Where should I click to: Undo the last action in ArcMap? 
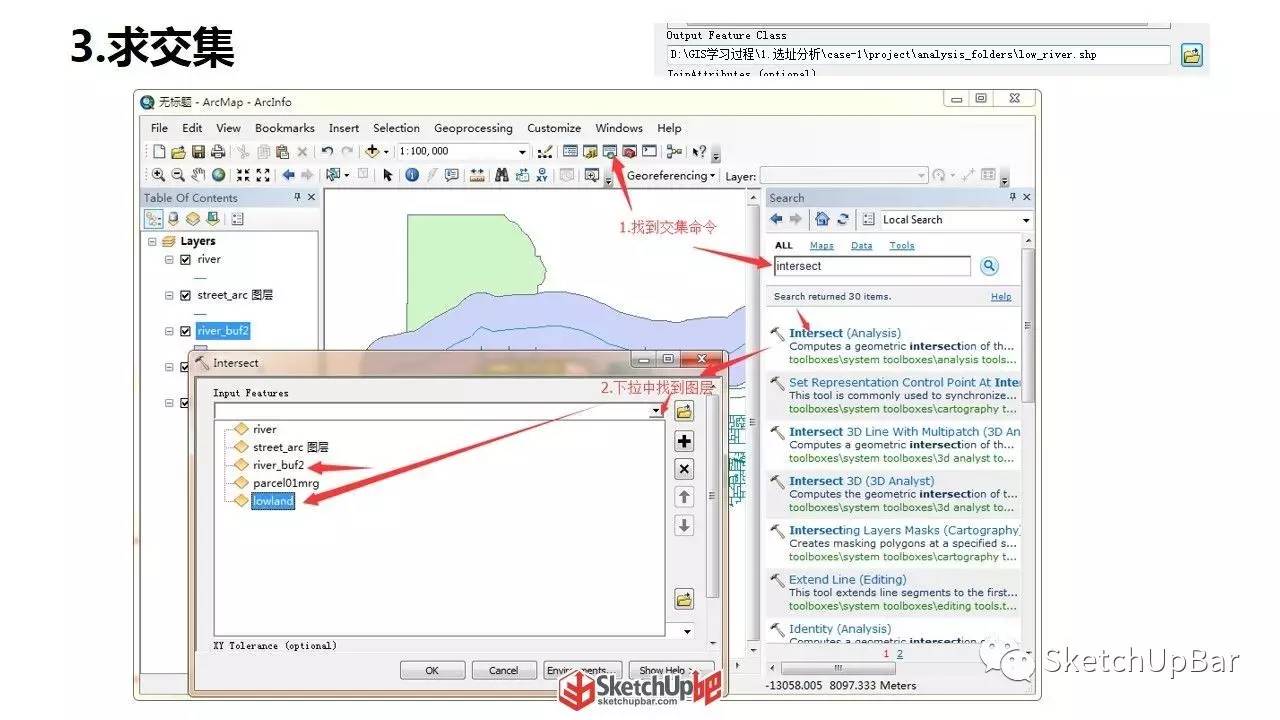pos(327,152)
